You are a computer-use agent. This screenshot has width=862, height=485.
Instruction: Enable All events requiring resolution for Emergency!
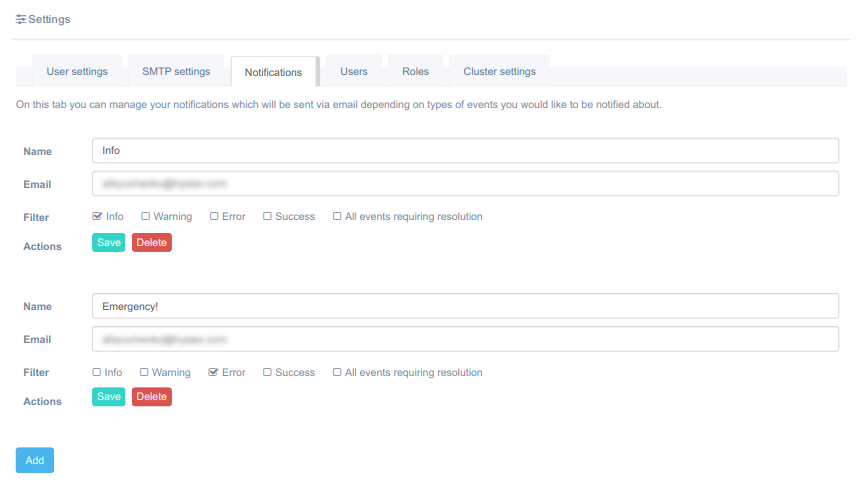(337, 372)
